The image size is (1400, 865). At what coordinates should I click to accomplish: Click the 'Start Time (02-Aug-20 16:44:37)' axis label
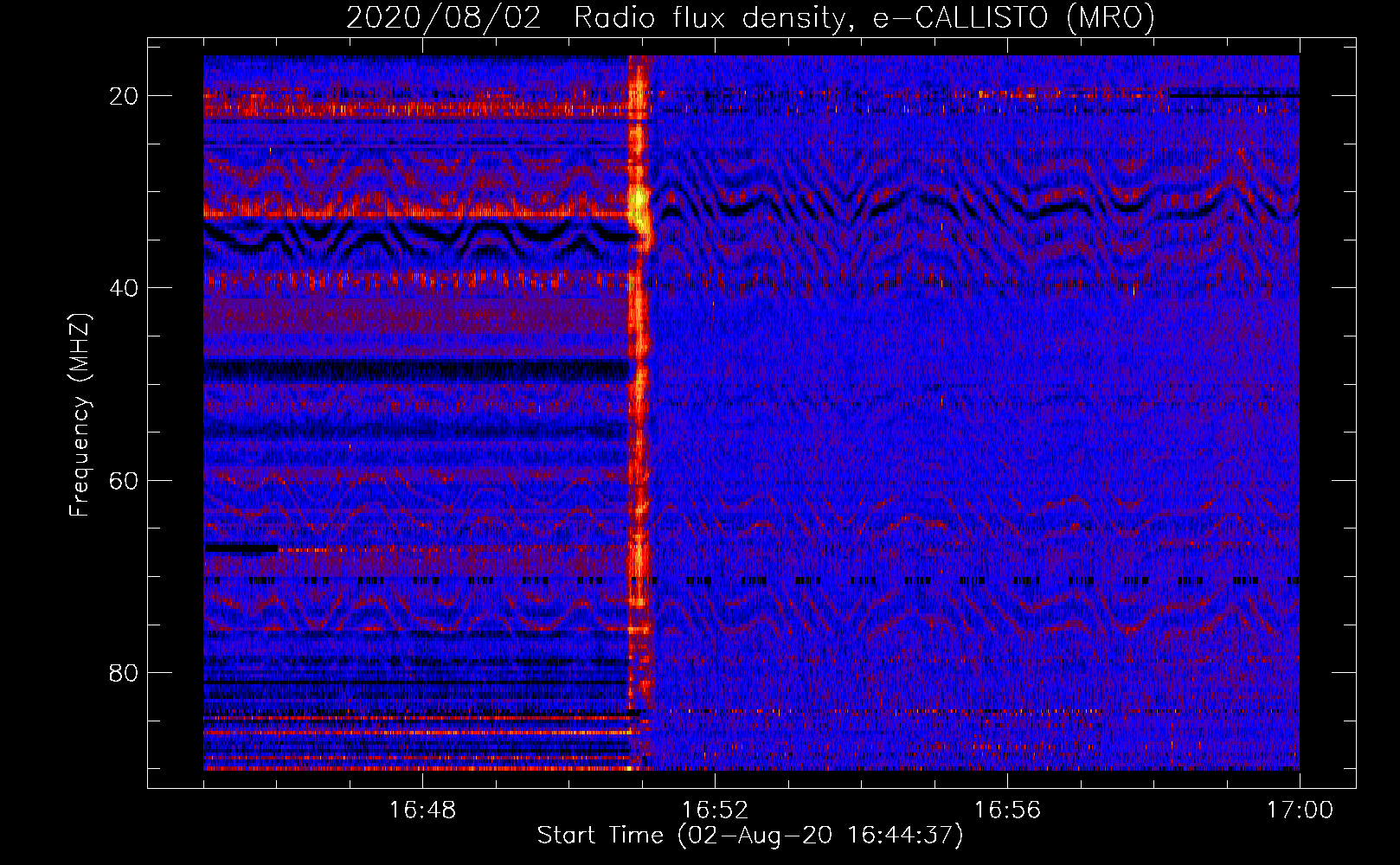pos(750,836)
